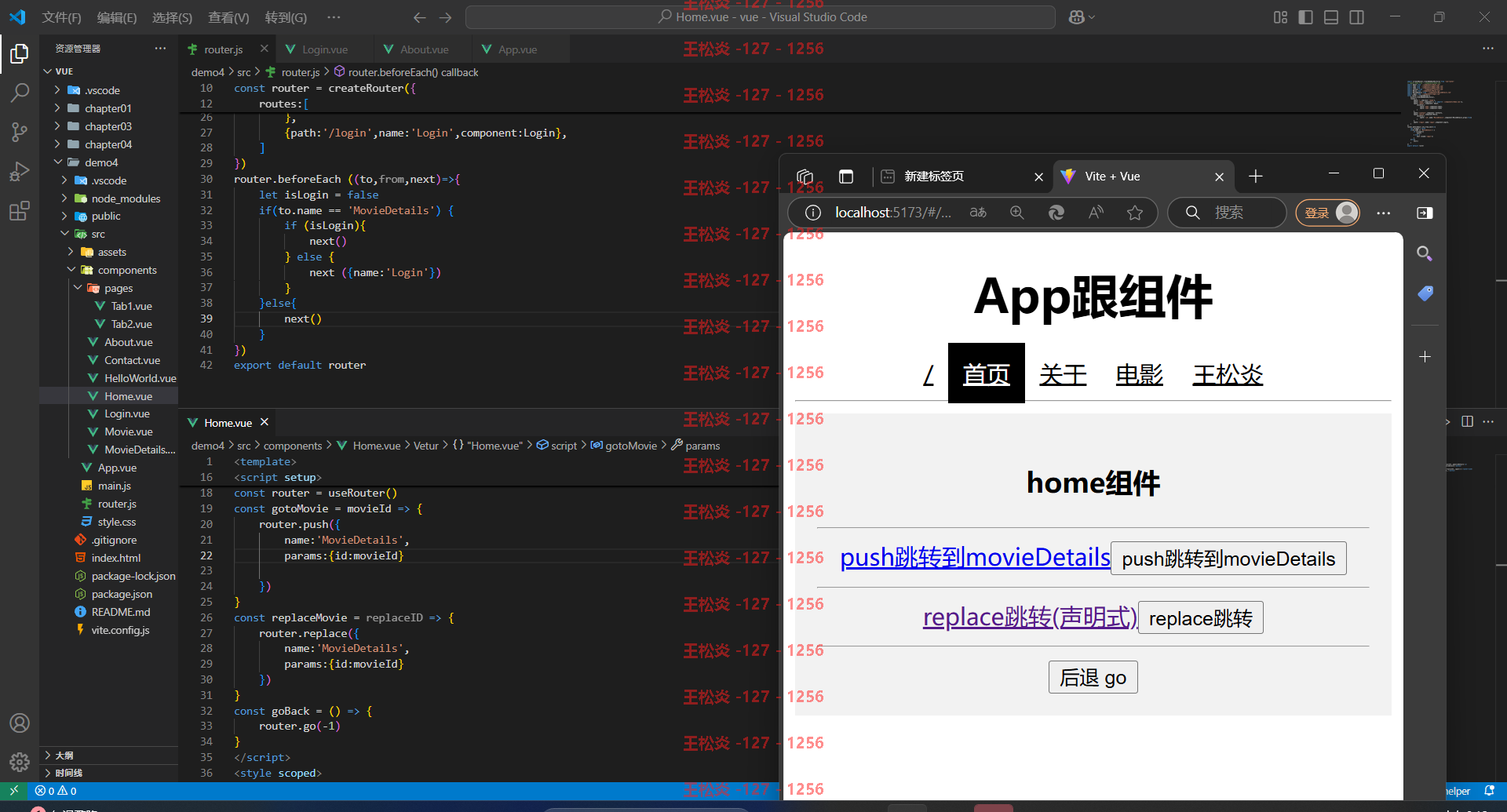
Task: Add page to favorites star
Action: click(x=1135, y=213)
